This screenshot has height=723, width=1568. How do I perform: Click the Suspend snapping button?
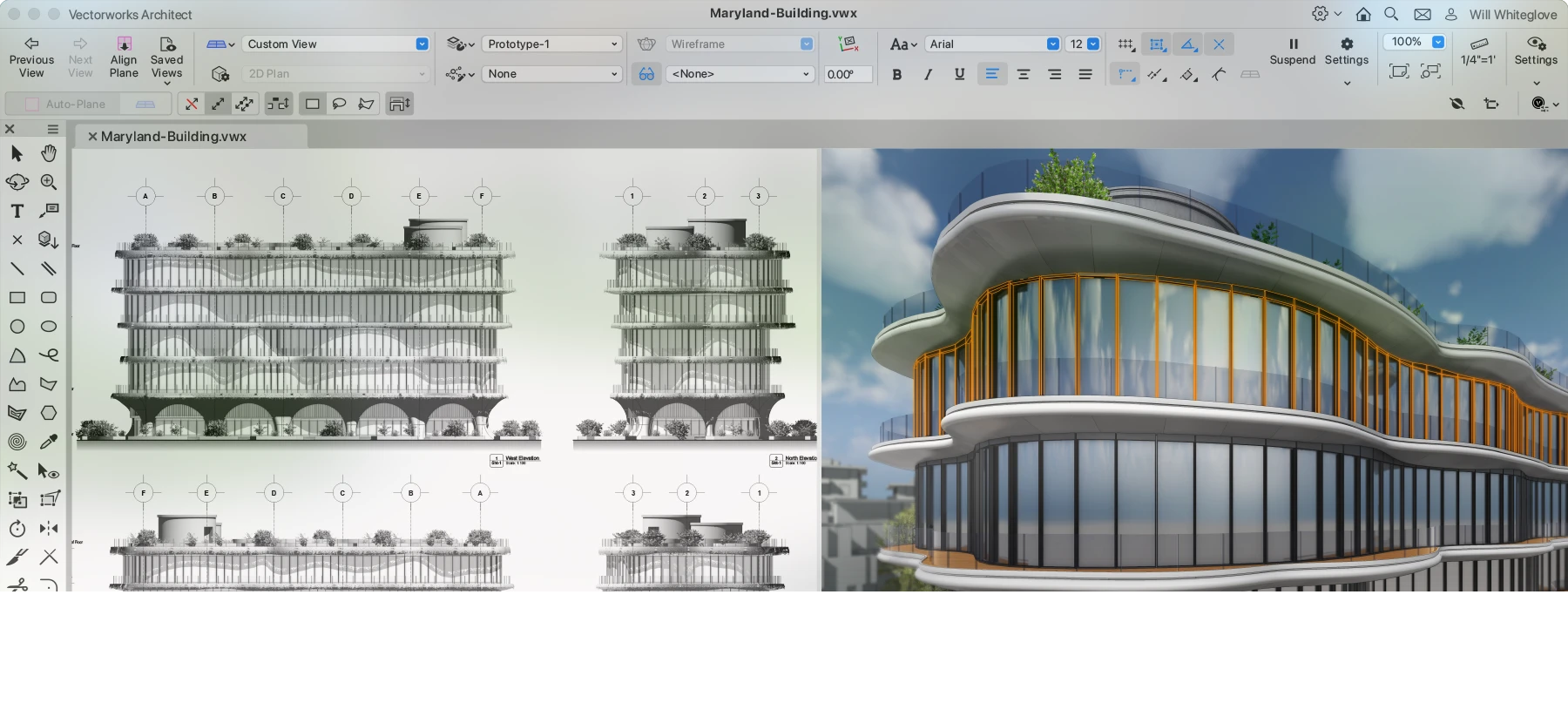[x=1293, y=51]
